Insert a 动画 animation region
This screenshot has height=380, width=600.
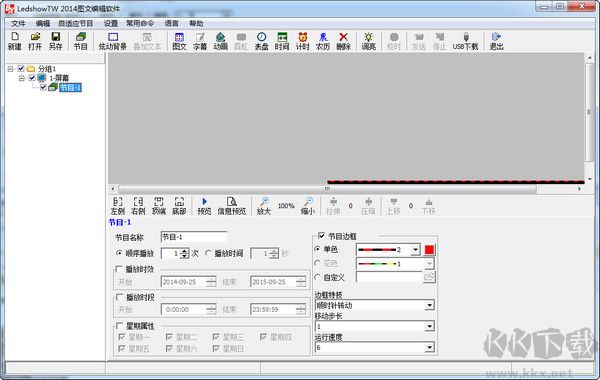pyautogui.click(x=220, y=41)
